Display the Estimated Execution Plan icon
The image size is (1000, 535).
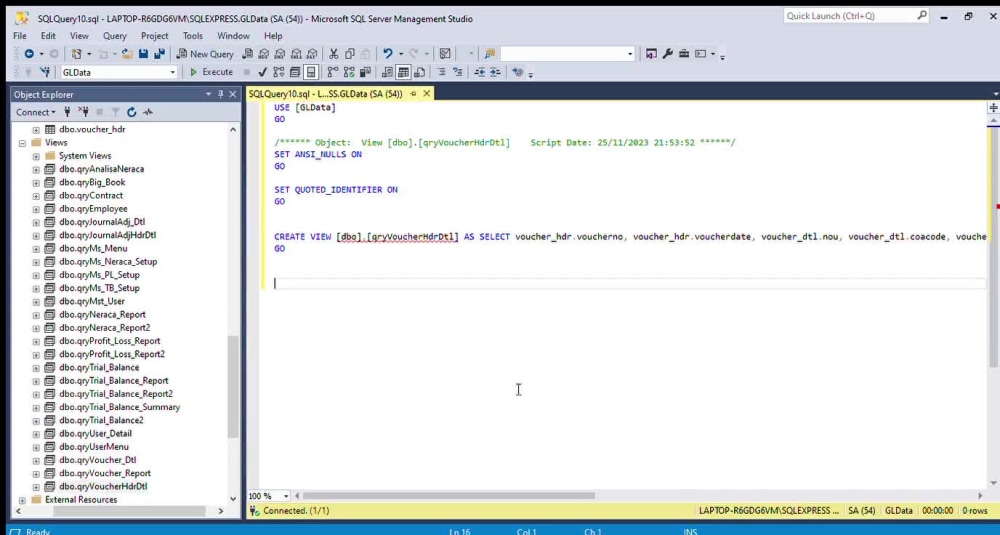pos(279,72)
